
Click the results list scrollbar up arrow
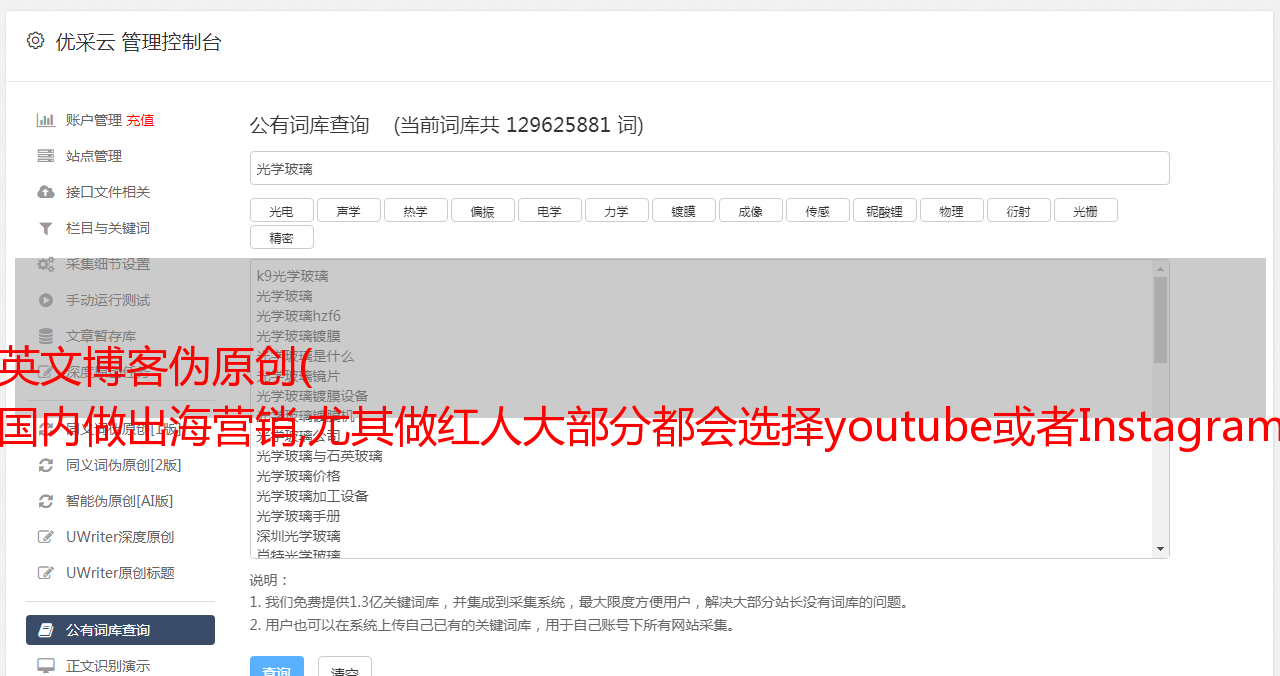(x=1160, y=269)
